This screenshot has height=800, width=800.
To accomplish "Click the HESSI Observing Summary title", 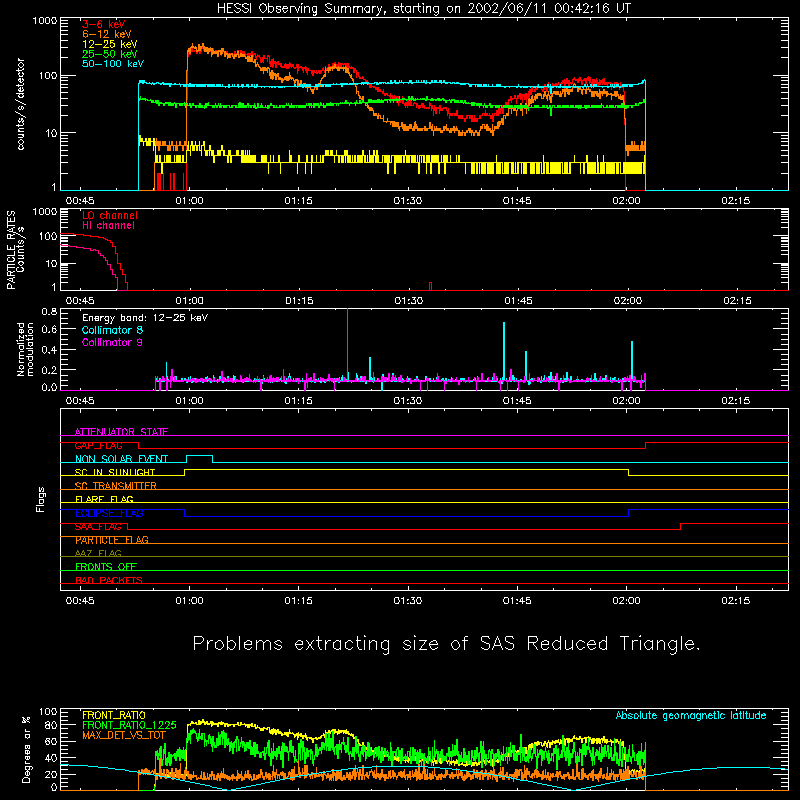I will click(x=423, y=9).
